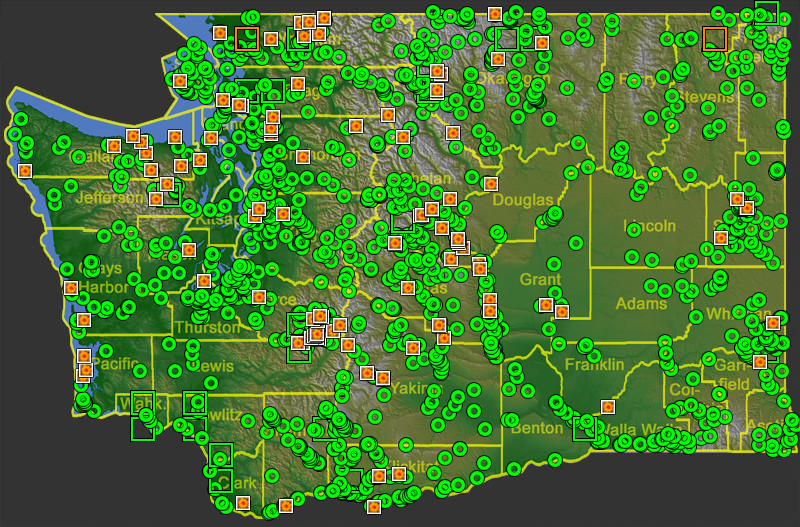The width and height of the screenshot is (800, 527).
Task: Click the Thurston county label
Action: point(206,327)
